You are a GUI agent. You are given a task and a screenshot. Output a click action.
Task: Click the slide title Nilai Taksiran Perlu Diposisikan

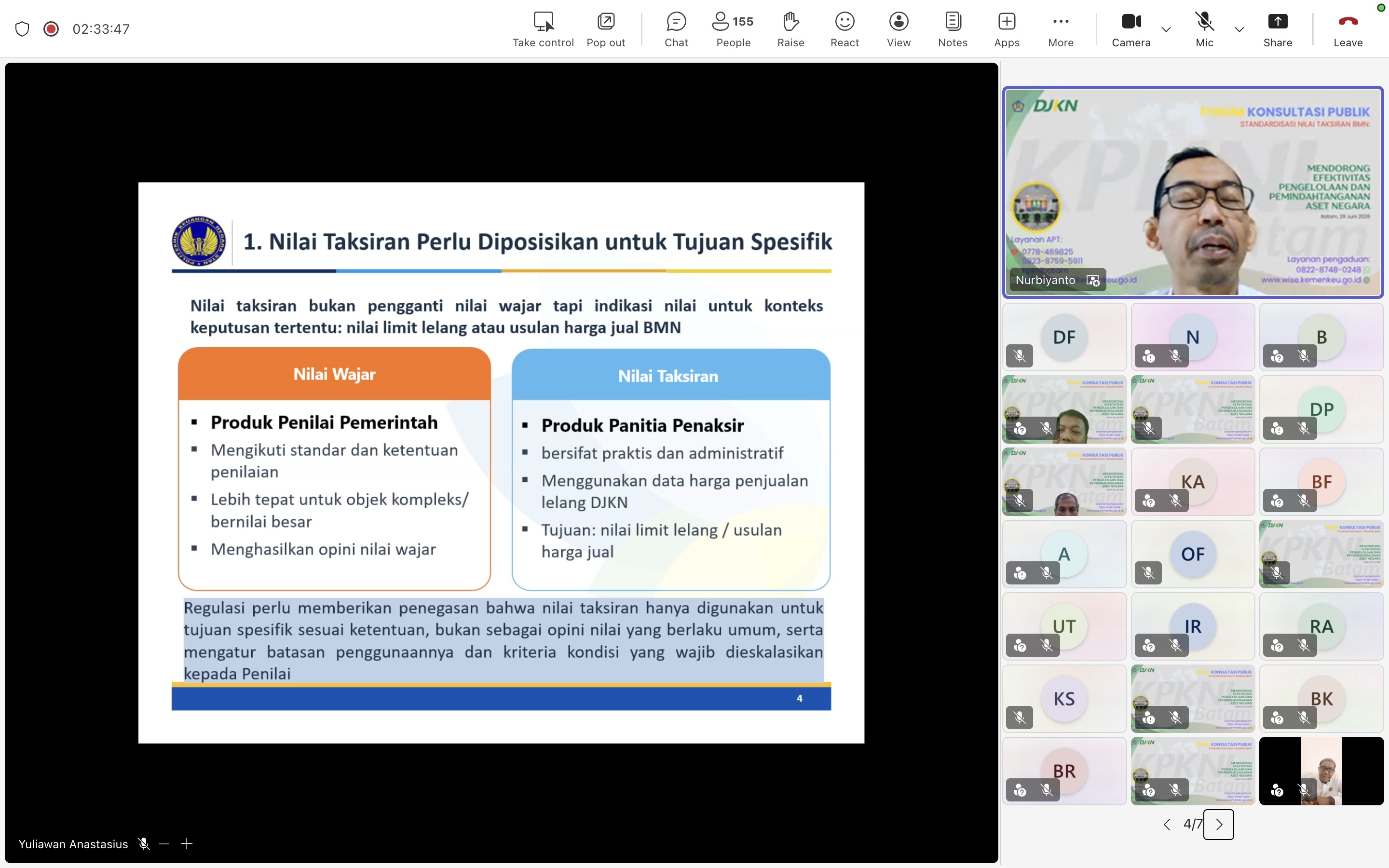[x=537, y=242]
